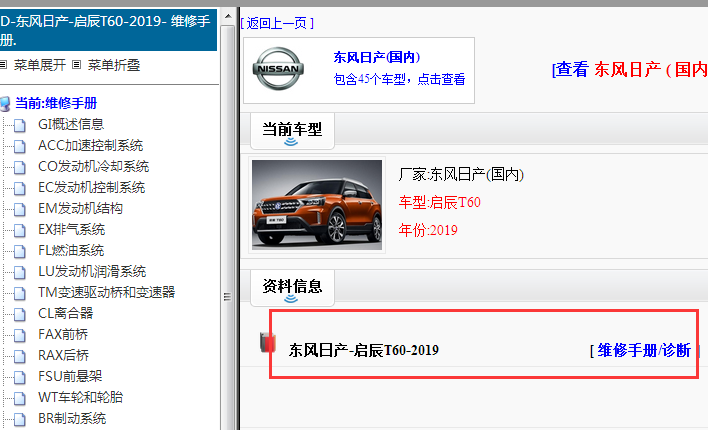Click sidebar scrollbar up arrow
The width and height of the screenshot is (708, 430).
[228, 17]
